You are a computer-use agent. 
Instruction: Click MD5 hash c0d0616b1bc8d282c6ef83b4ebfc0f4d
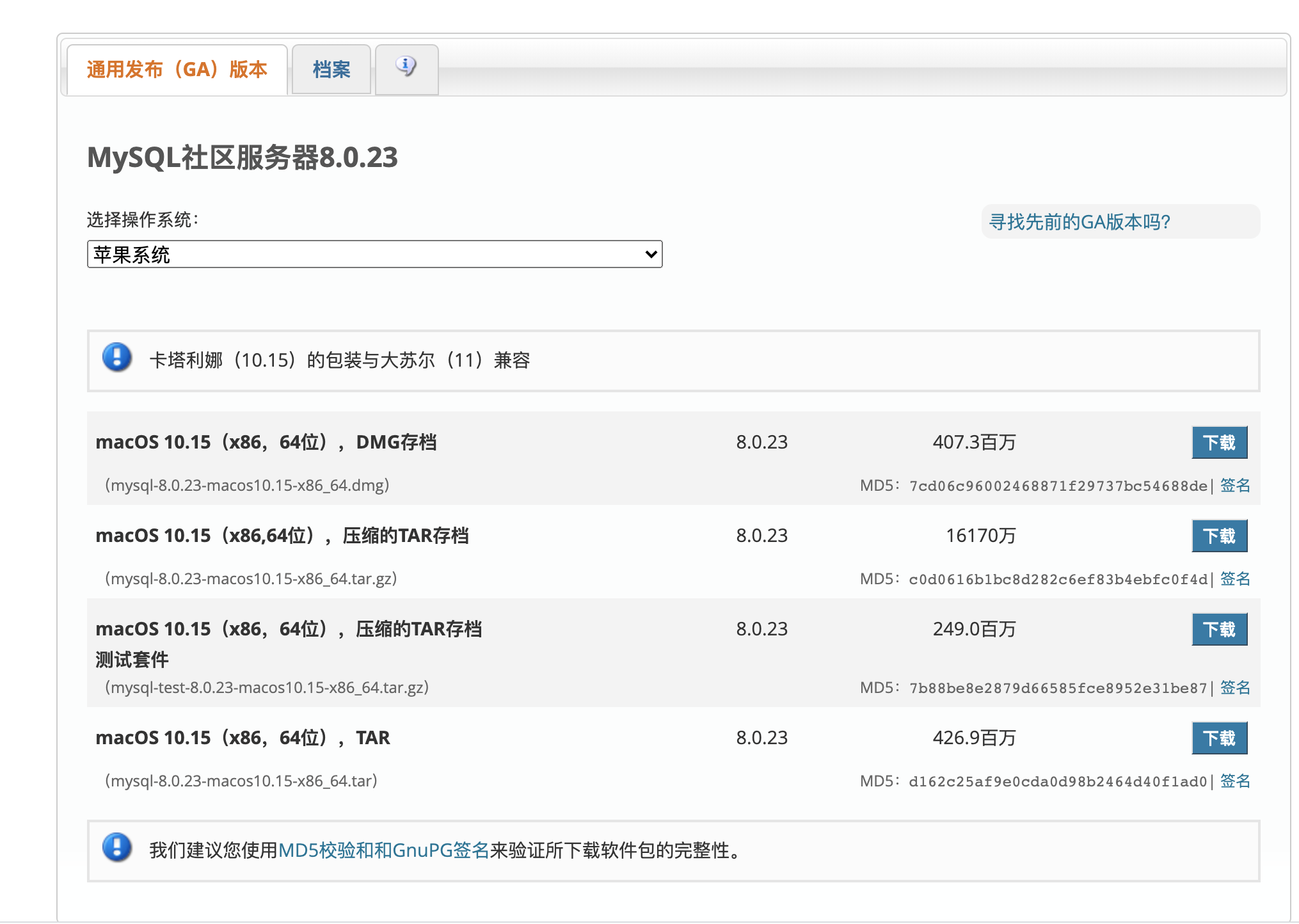click(x=1058, y=580)
